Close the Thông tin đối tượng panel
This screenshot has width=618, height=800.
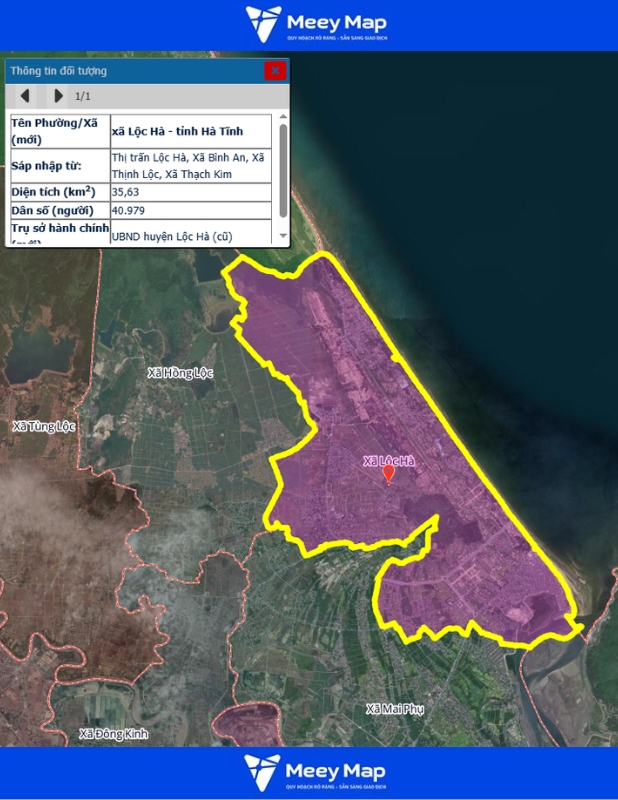(275, 70)
